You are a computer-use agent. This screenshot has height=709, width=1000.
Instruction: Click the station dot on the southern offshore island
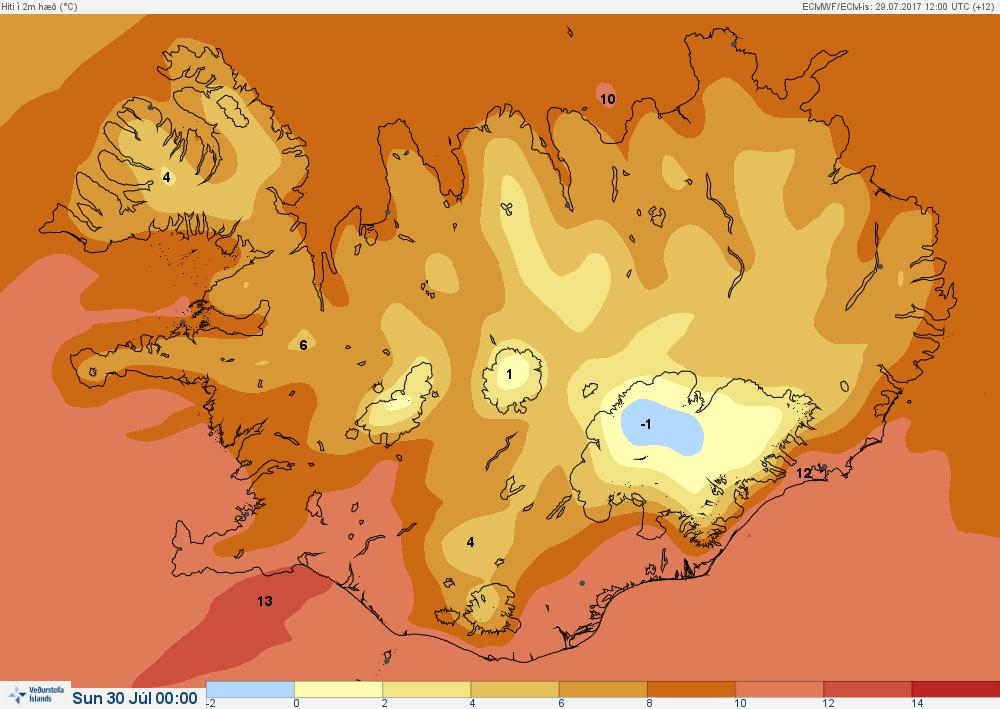(x=386, y=661)
